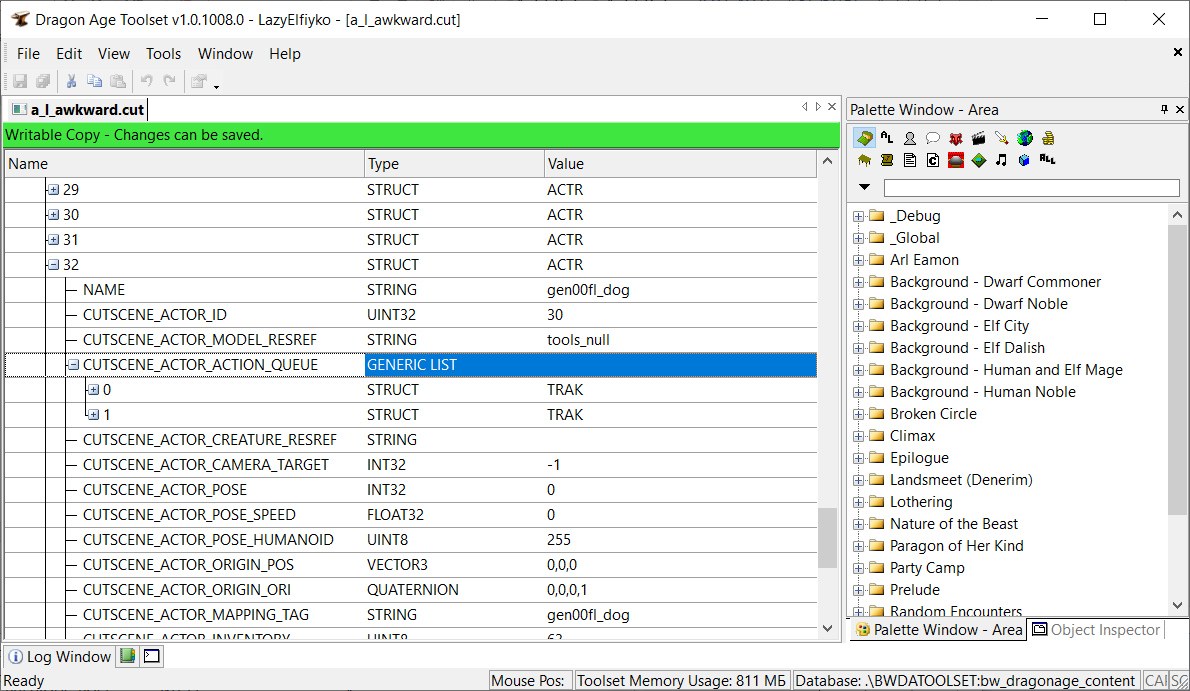Select the Area palette icon
Viewport: 1190px width, 691px height.
864,137
